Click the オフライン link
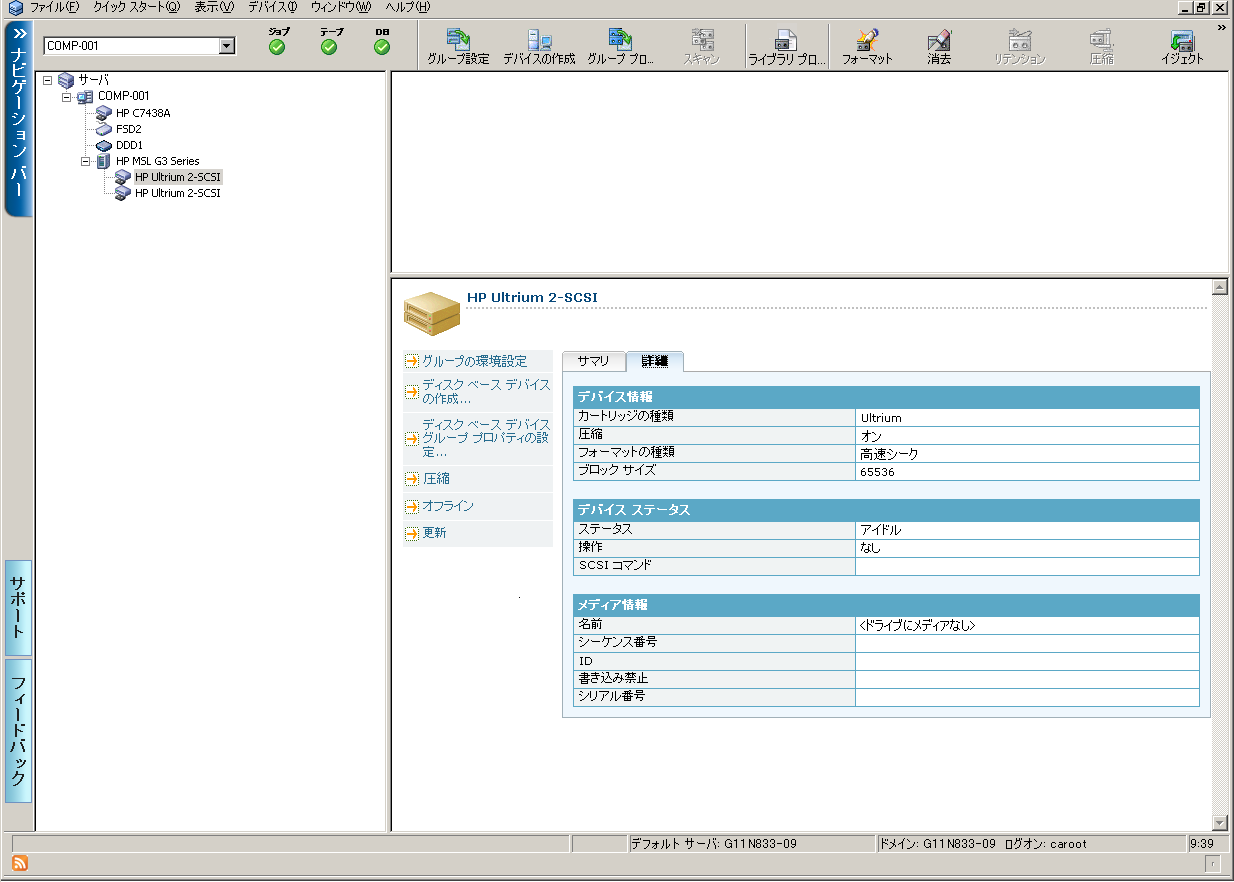The image size is (1234, 882). click(x=448, y=506)
